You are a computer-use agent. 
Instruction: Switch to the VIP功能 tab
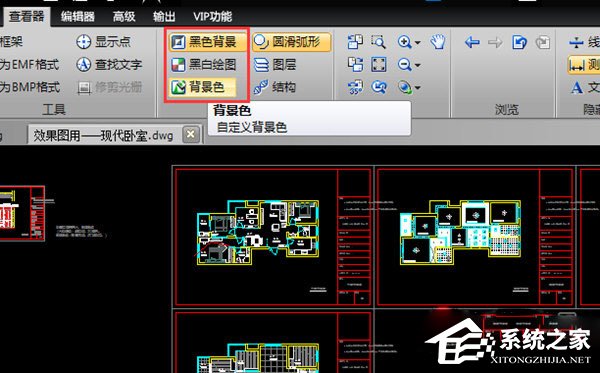click(x=213, y=16)
